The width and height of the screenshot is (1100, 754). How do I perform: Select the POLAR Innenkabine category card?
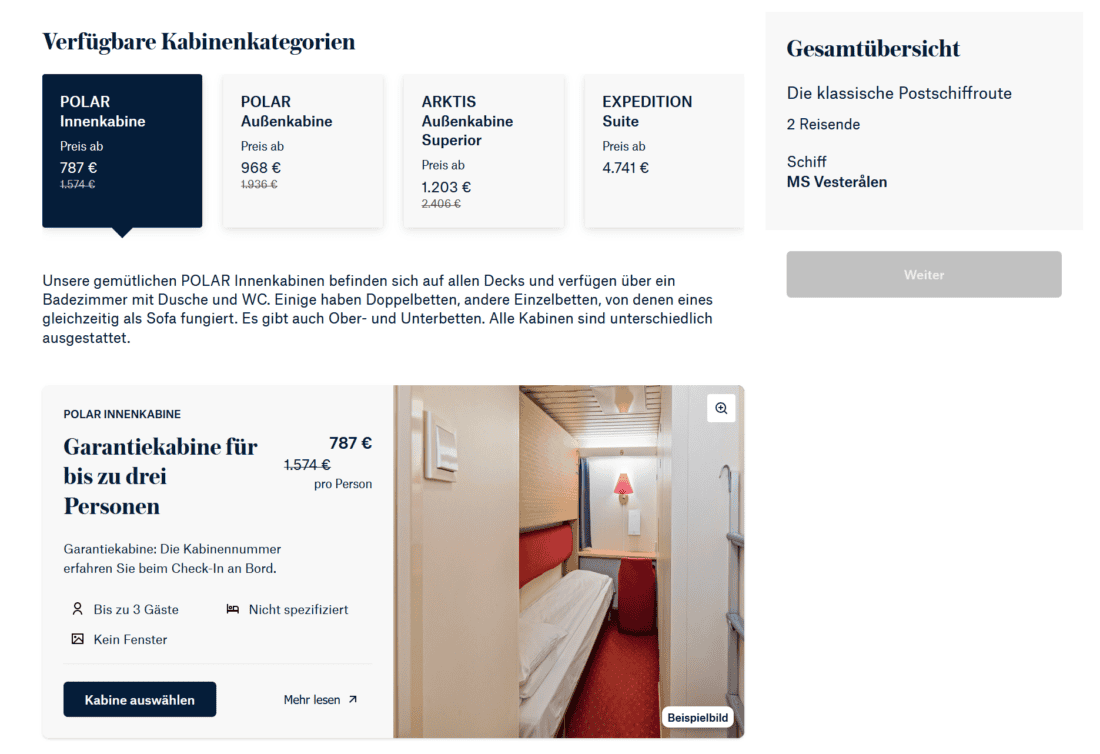pos(124,153)
